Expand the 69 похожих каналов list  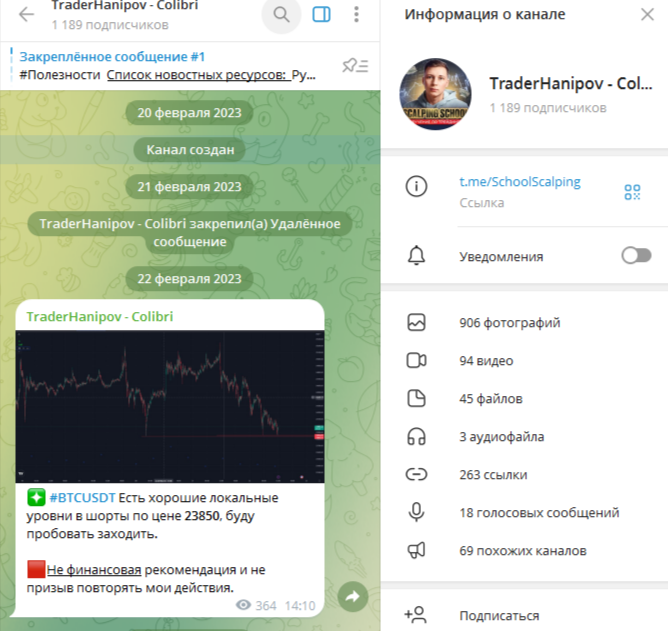[x=524, y=550]
